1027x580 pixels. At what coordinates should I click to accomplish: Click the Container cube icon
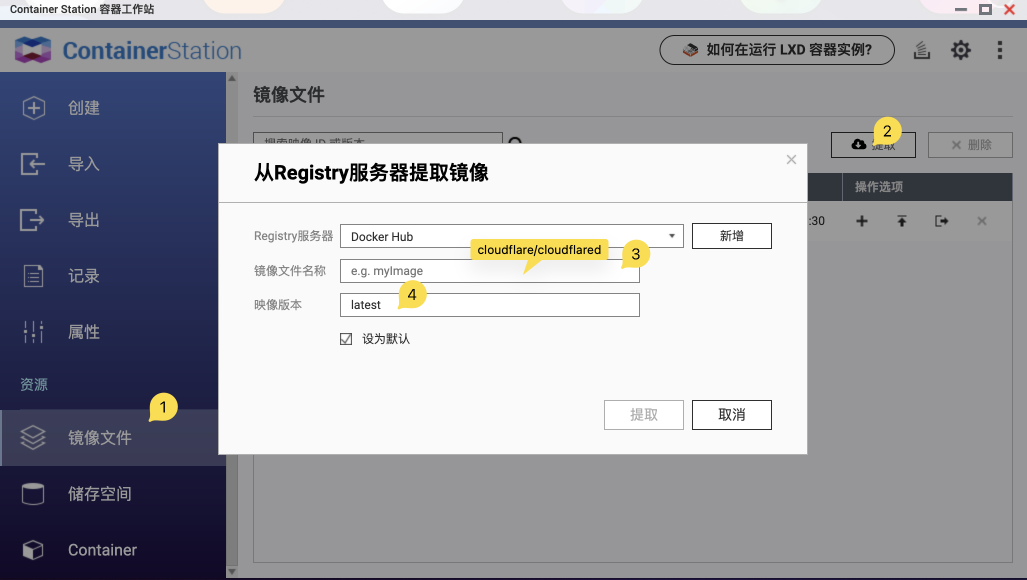[x=33, y=550]
